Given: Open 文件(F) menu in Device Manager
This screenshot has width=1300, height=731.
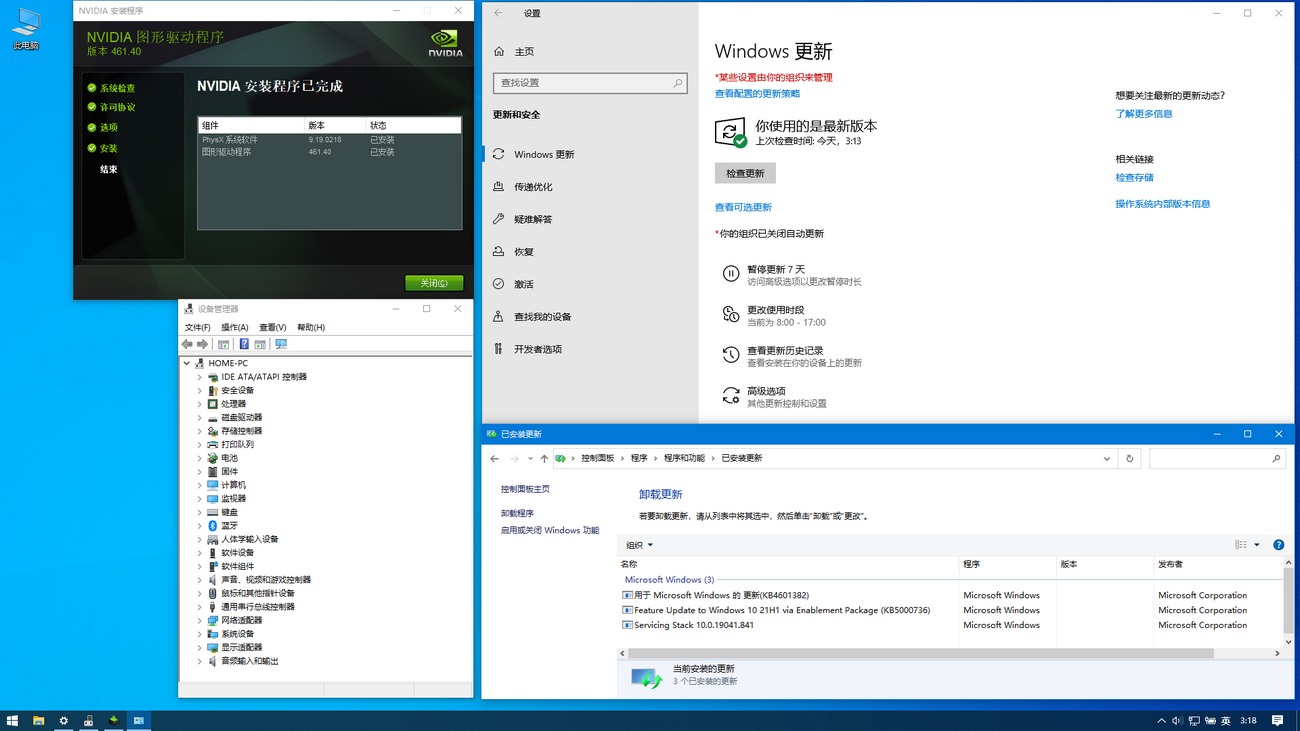Looking at the screenshot, I should (x=197, y=327).
